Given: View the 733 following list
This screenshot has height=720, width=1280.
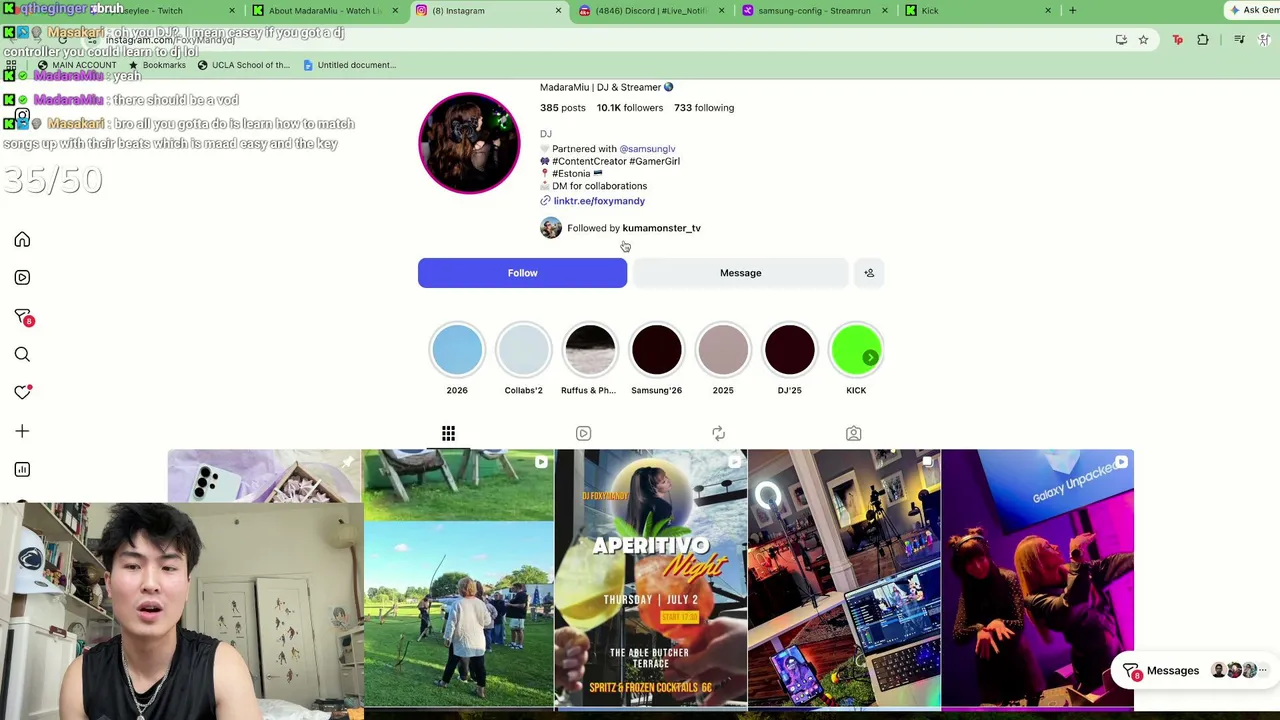Looking at the screenshot, I should click(704, 108).
